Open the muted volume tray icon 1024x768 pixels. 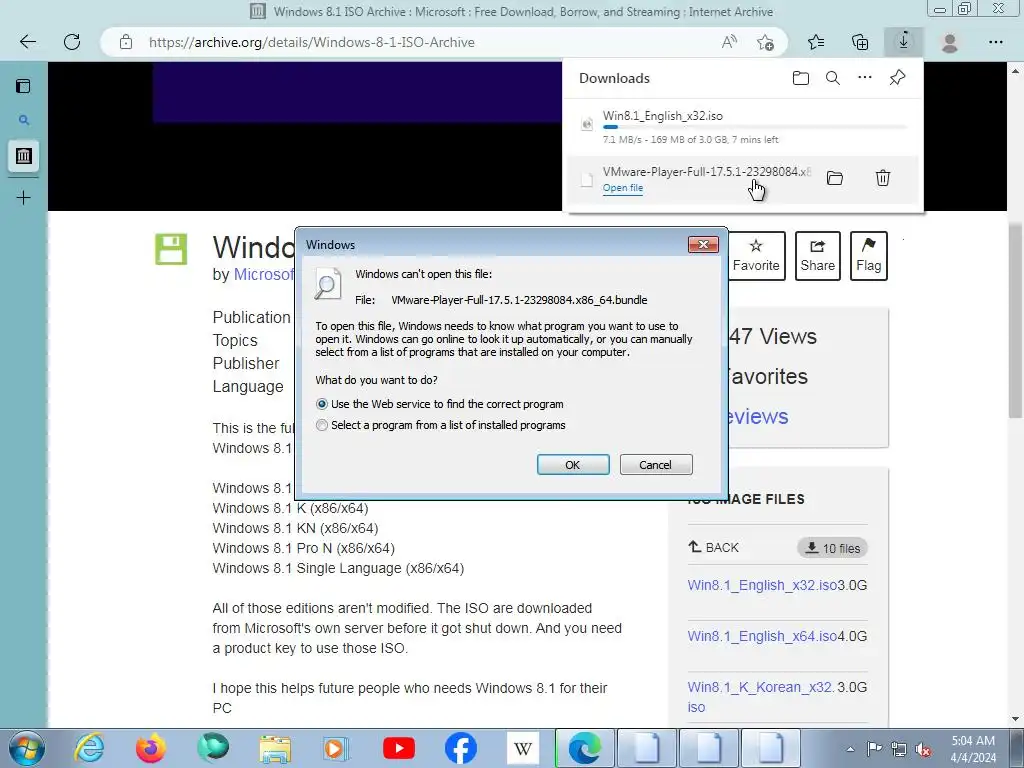(923, 749)
